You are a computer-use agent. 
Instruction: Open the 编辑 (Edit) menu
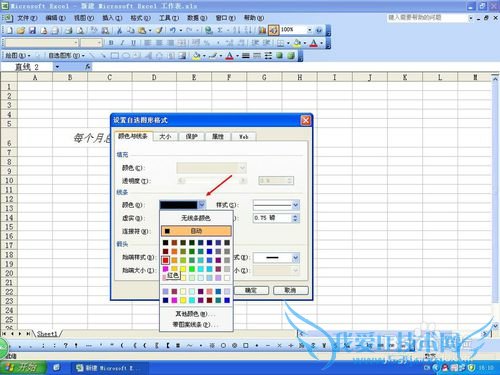point(55,18)
